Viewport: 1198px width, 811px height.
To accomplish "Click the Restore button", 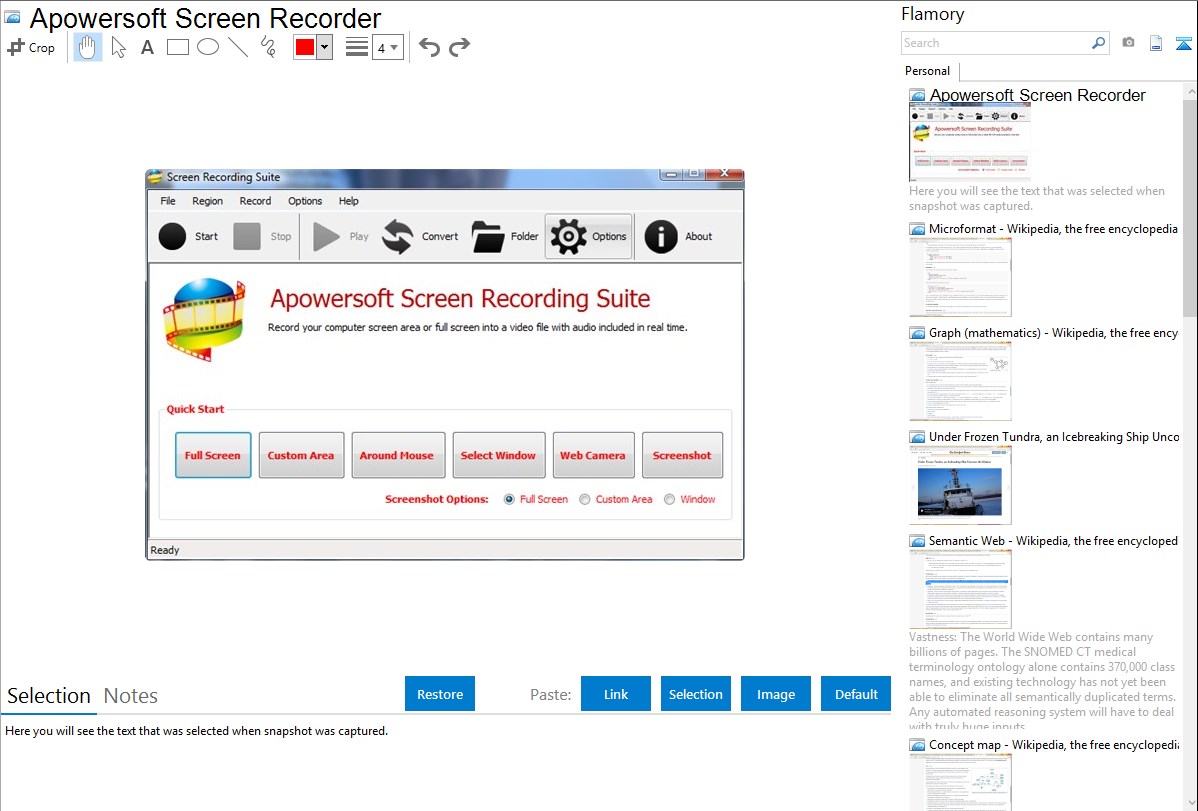I will pos(440,694).
